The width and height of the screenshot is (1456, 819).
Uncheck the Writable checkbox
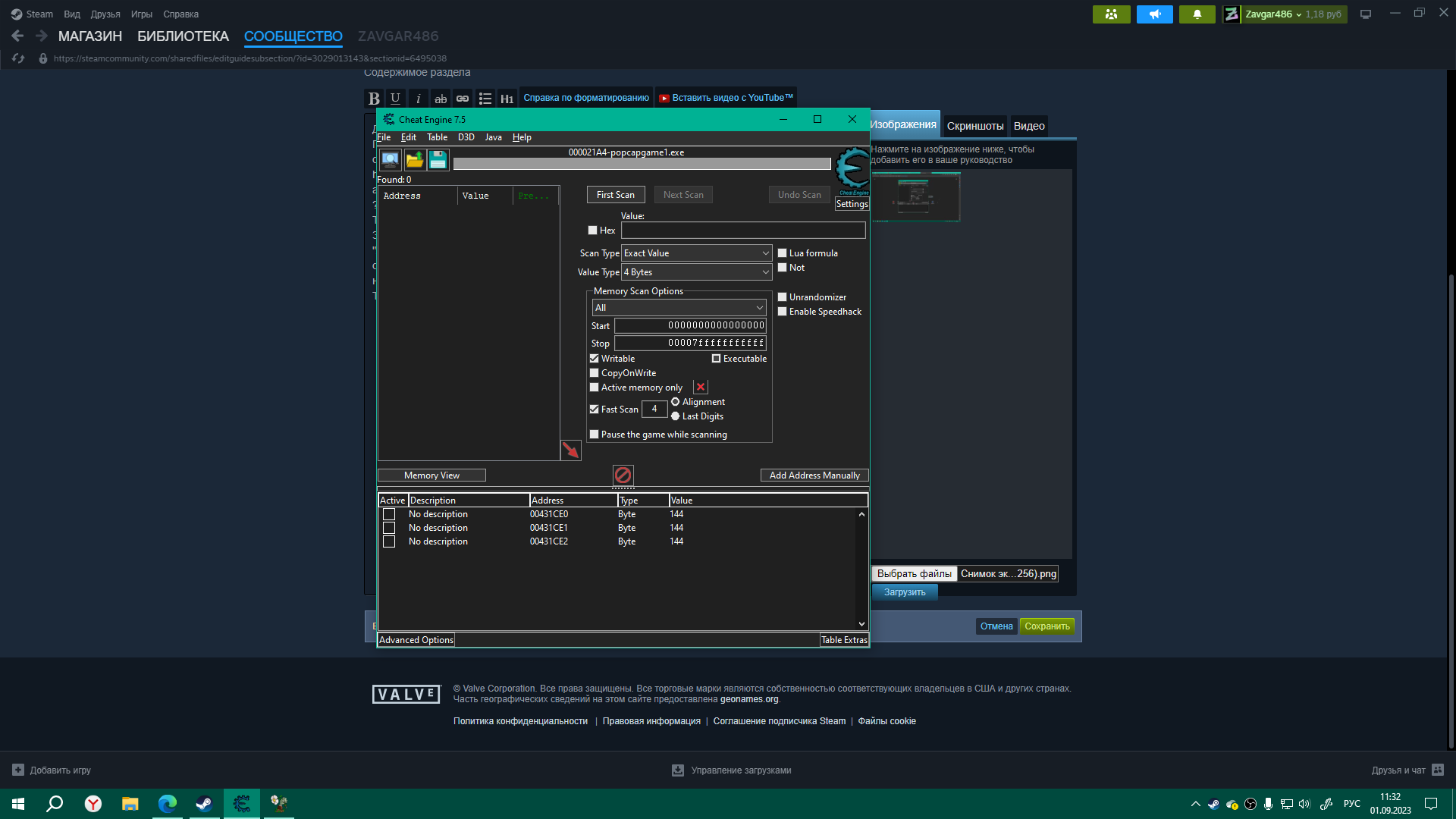point(595,359)
